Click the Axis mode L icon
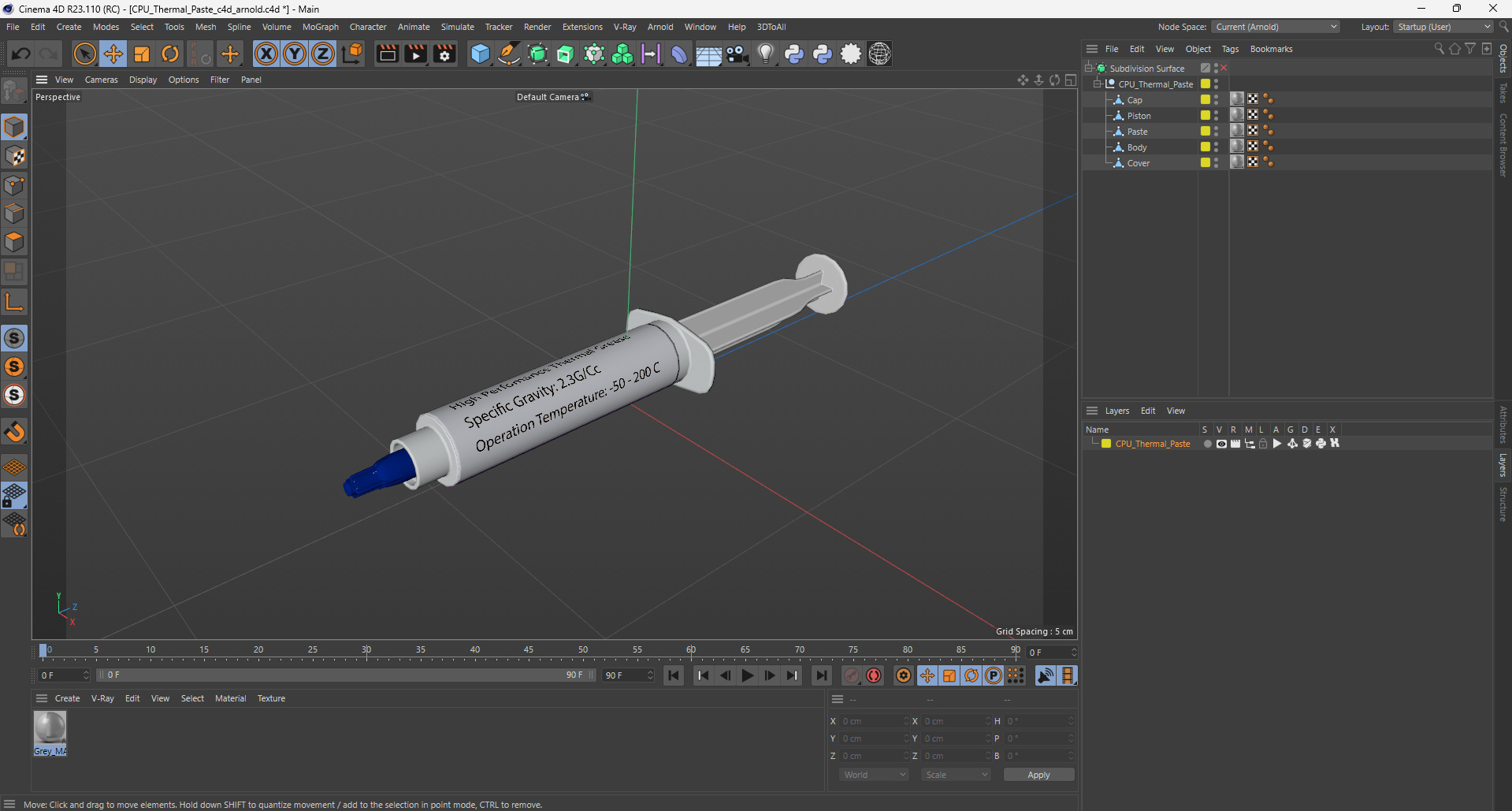1512x811 pixels. tap(14, 302)
